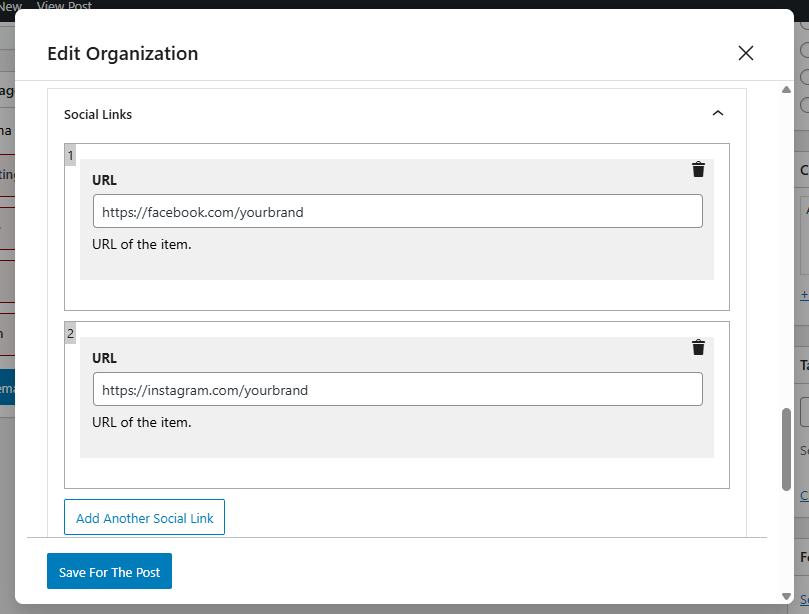Click the Social Links section heading
Viewport: 809px width, 614px height.
point(98,114)
